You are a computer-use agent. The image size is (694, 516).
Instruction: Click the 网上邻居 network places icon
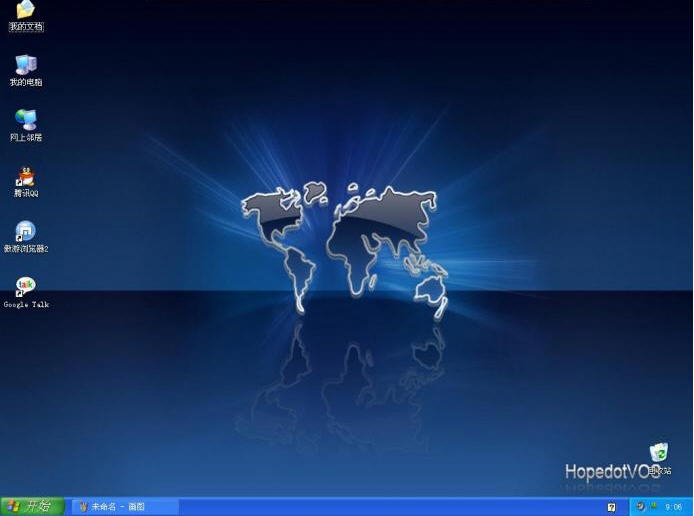pos(25,121)
